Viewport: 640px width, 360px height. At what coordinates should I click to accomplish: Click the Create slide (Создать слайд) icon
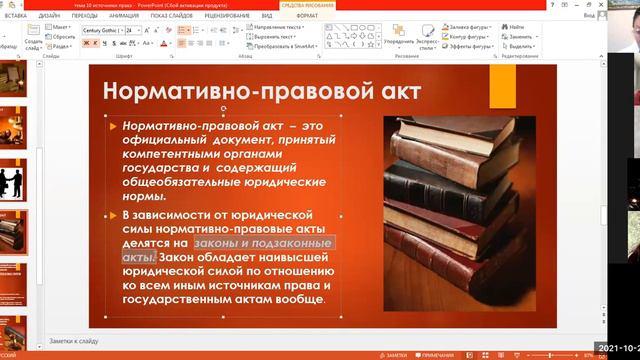pos(33,31)
